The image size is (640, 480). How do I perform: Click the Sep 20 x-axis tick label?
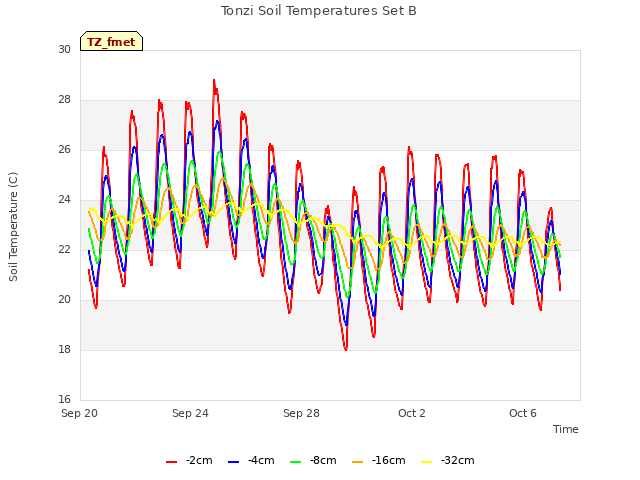click(x=80, y=413)
